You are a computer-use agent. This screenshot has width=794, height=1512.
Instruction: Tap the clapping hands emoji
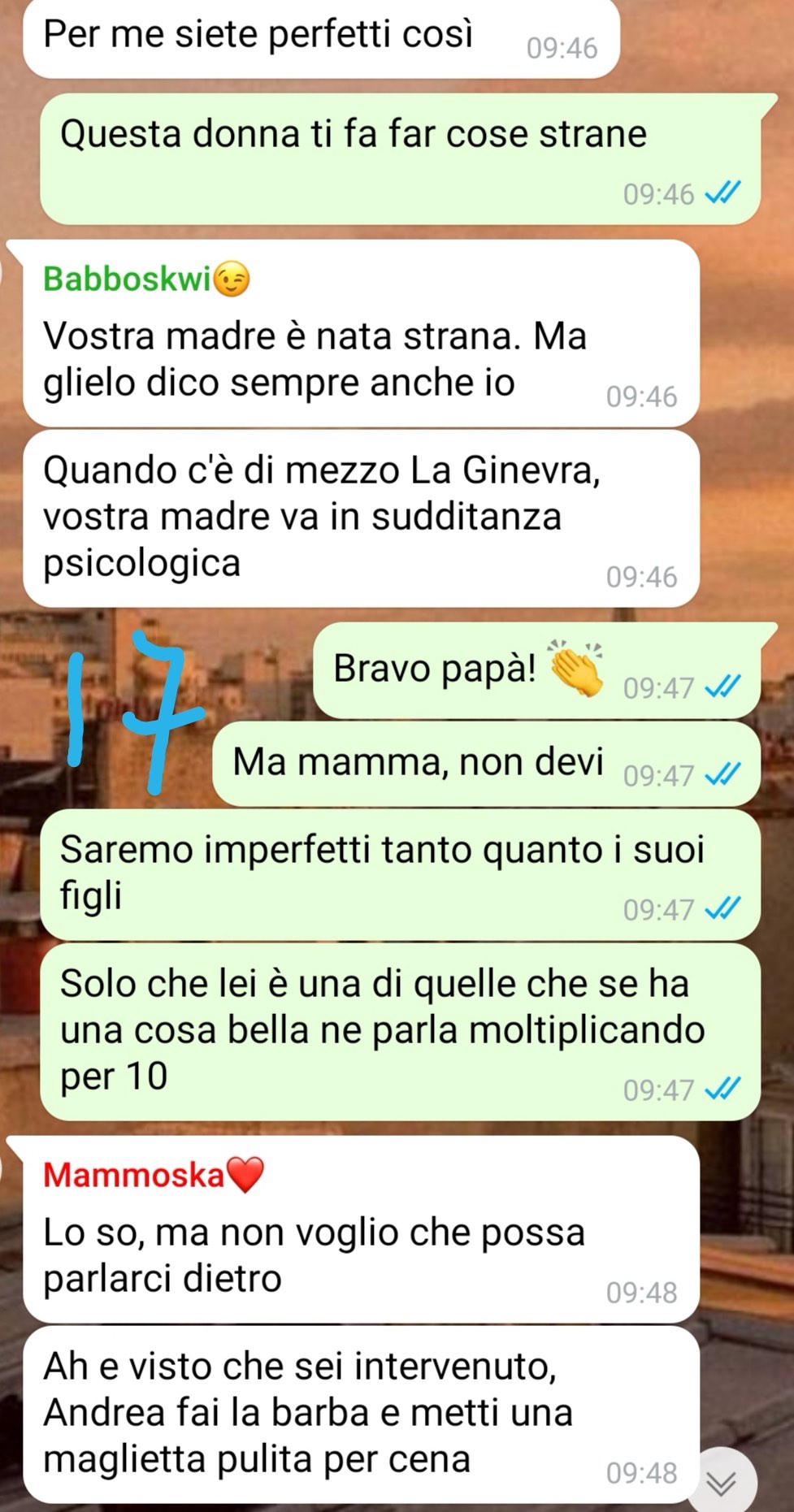tap(576, 669)
